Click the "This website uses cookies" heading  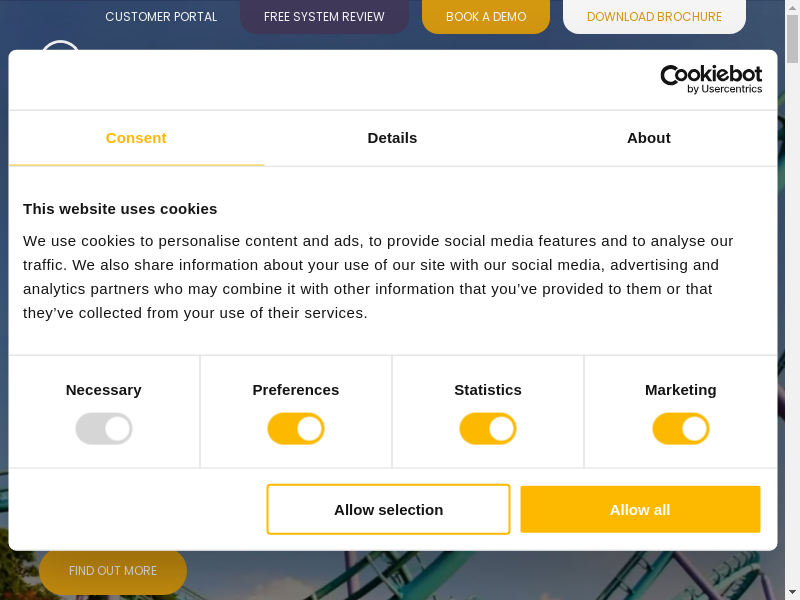(x=120, y=209)
